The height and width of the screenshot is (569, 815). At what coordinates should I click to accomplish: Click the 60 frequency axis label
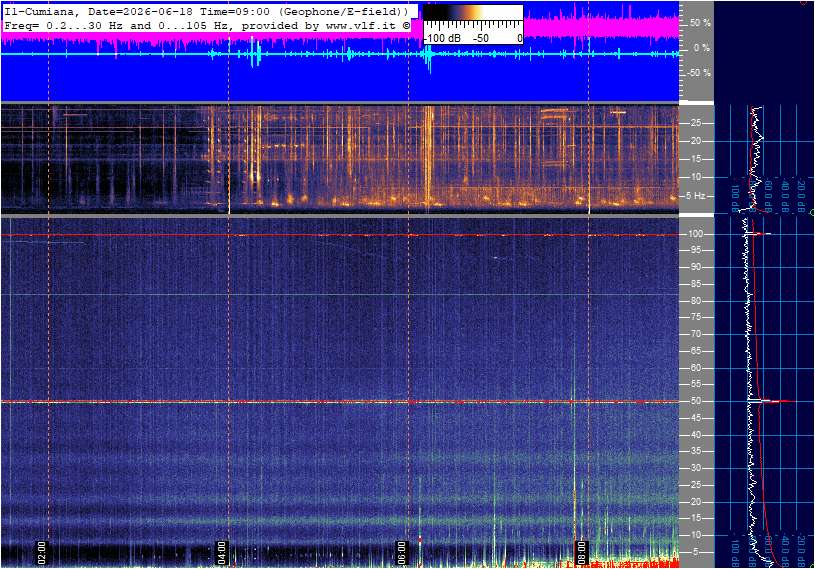(x=695, y=368)
